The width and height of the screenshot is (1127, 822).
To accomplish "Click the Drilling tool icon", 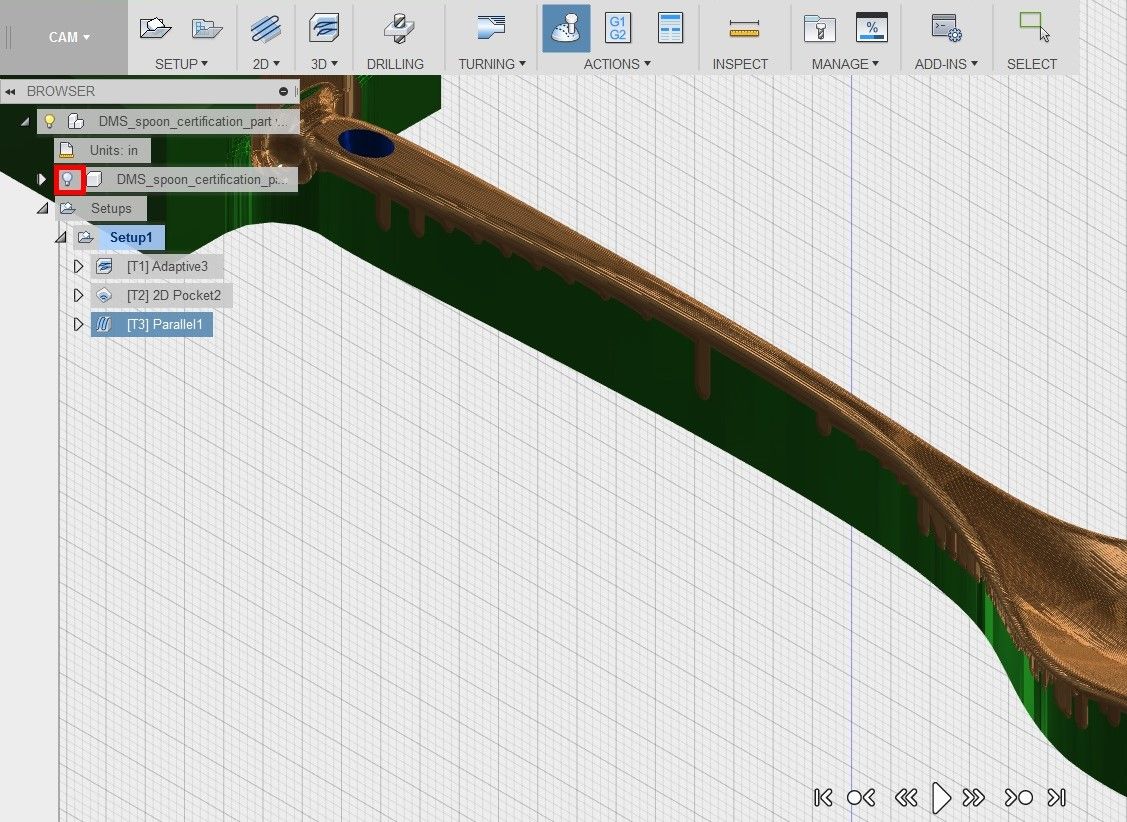I will (x=397, y=29).
